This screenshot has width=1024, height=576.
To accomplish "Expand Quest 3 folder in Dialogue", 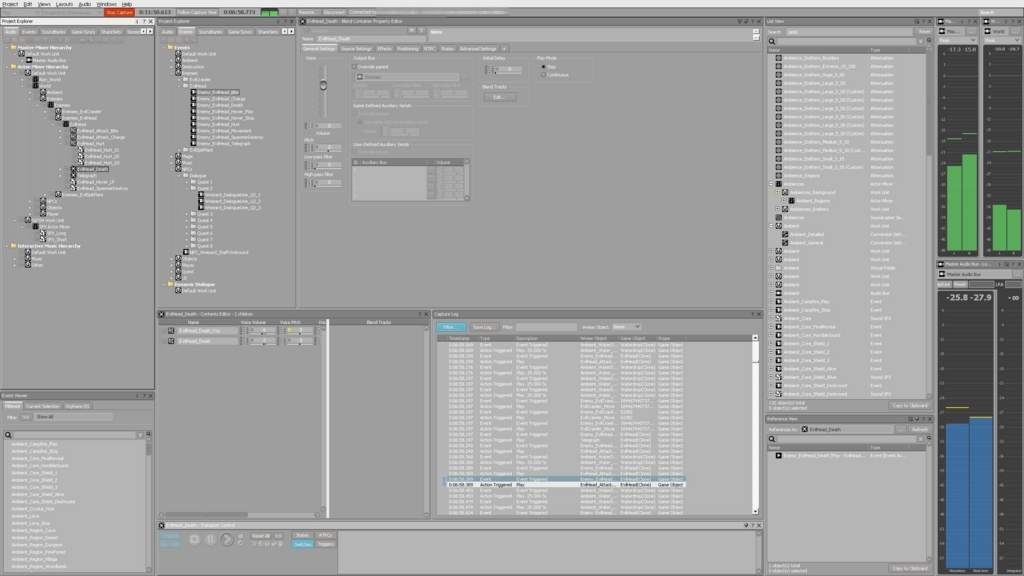I will click(x=186, y=214).
